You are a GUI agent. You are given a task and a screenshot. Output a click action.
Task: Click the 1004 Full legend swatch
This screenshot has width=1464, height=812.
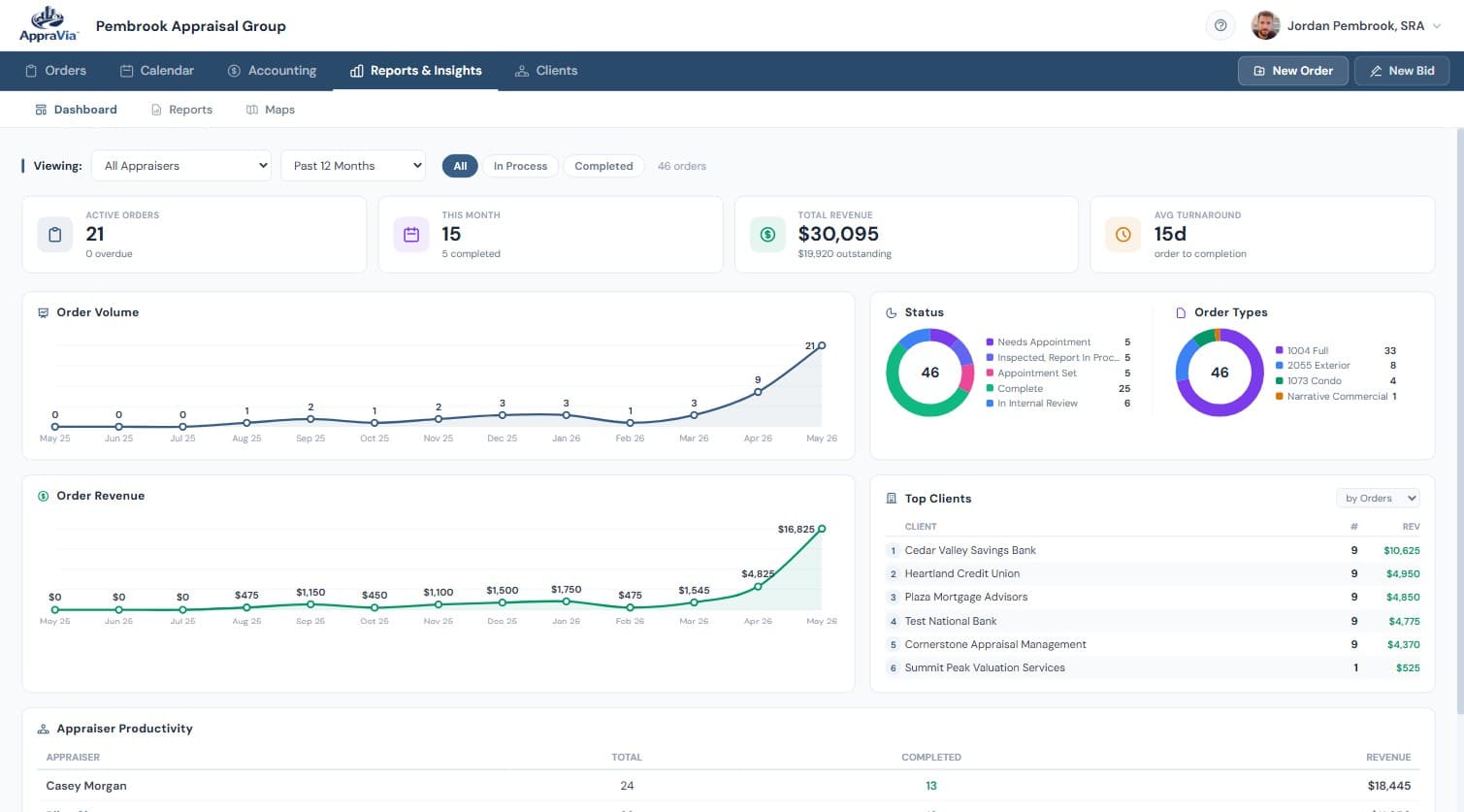pyautogui.click(x=1279, y=350)
